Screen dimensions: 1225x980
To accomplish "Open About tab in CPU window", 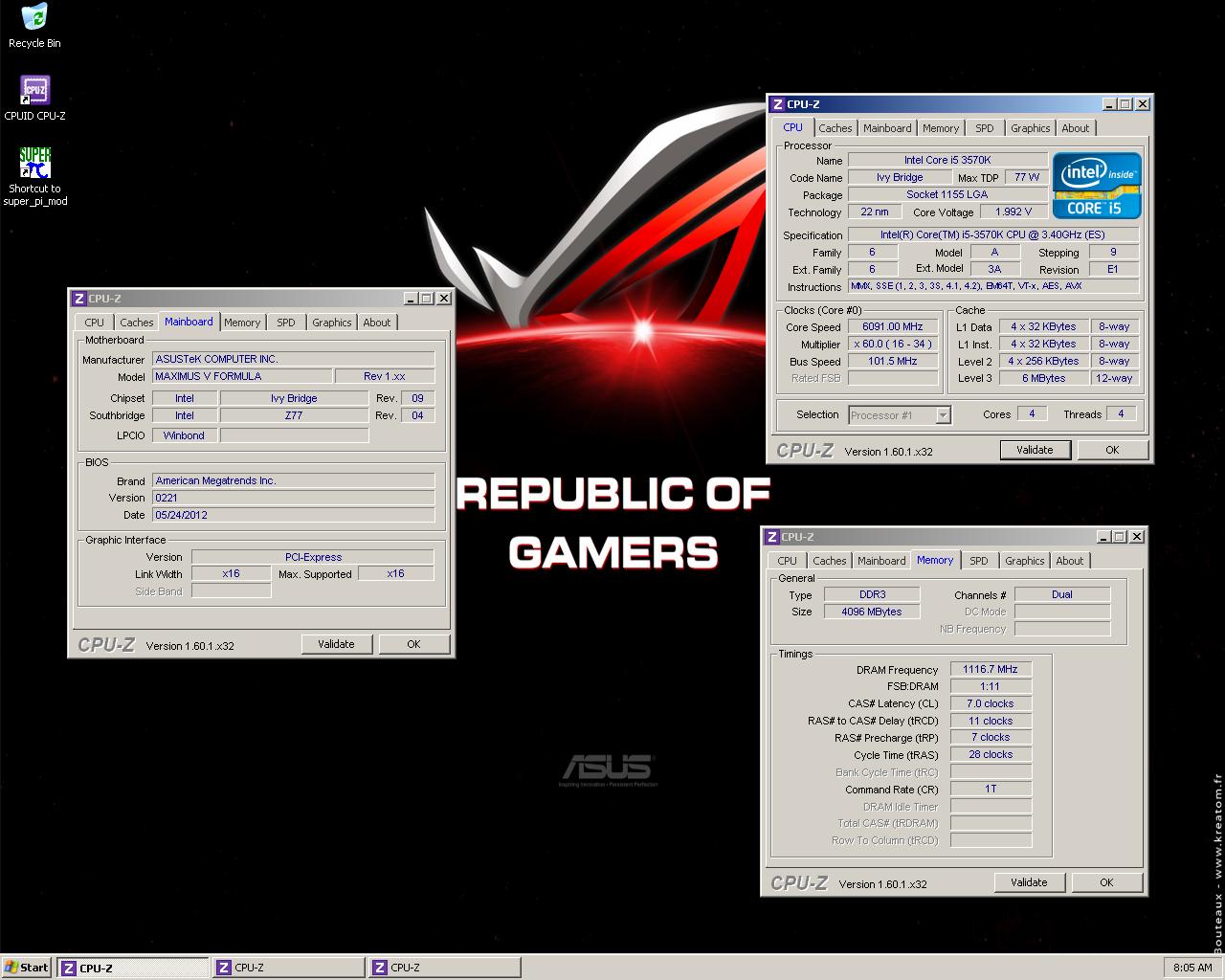I will [1075, 128].
